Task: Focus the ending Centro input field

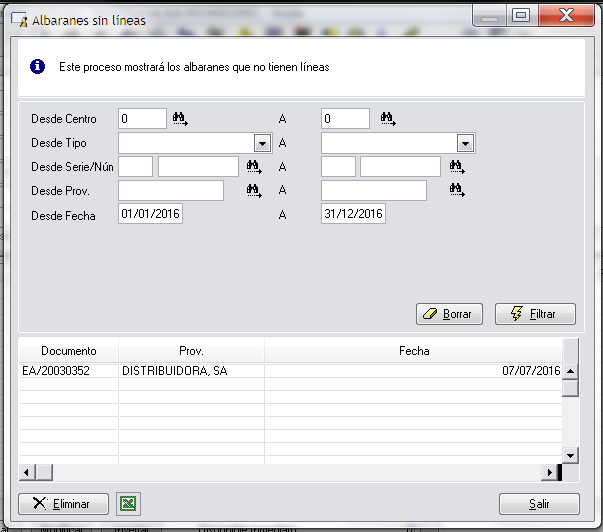Action: [345, 118]
